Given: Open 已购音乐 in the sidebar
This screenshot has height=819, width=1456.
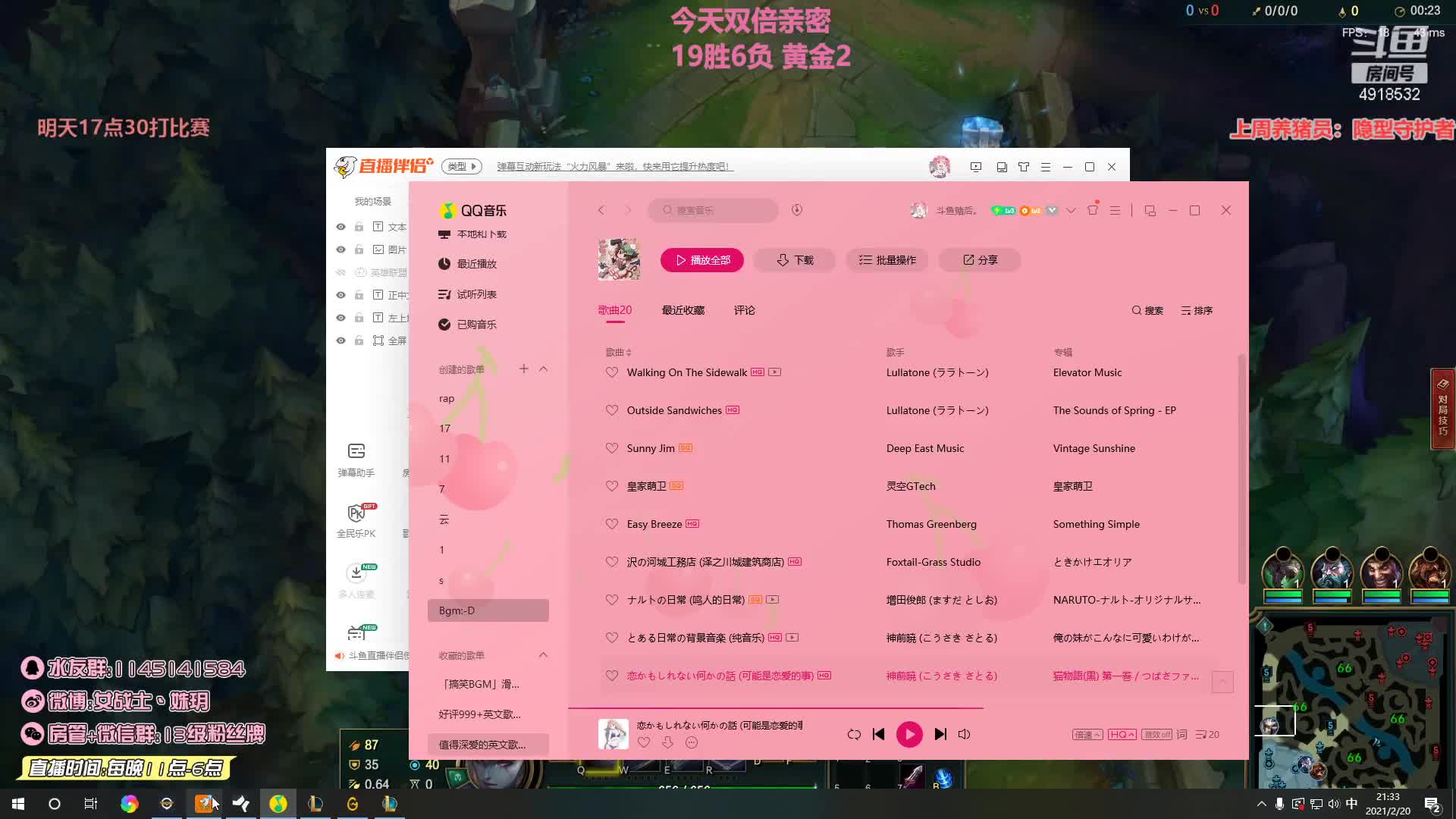Looking at the screenshot, I should 468,325.
